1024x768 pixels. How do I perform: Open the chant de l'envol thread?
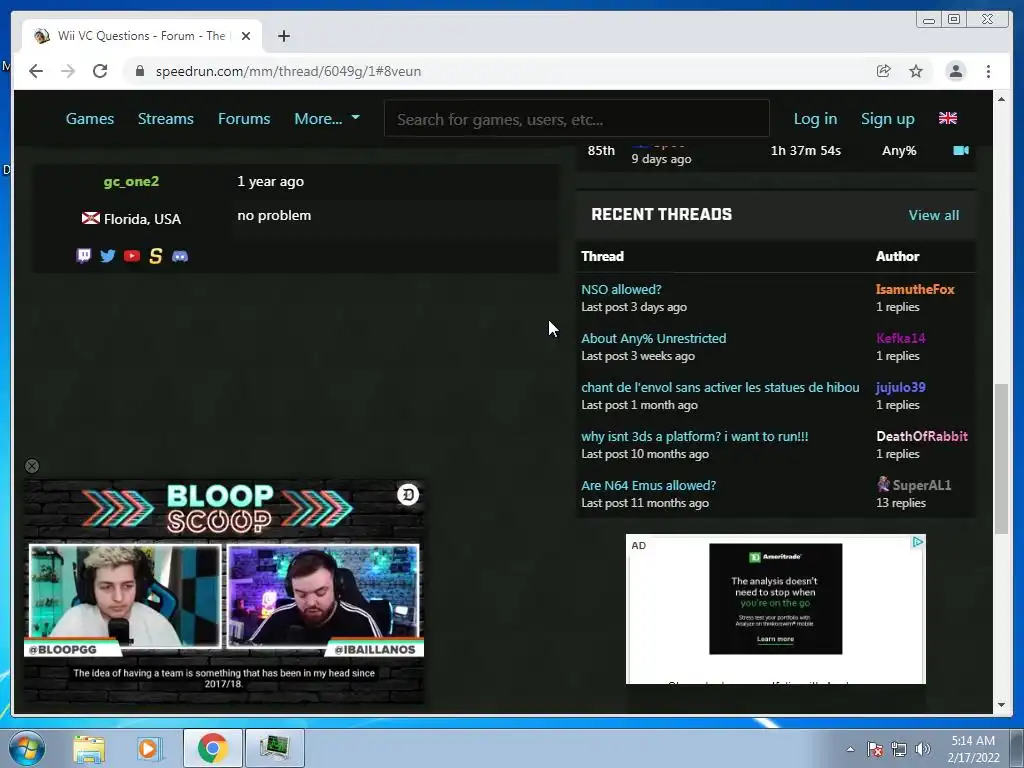click(720, 387)
